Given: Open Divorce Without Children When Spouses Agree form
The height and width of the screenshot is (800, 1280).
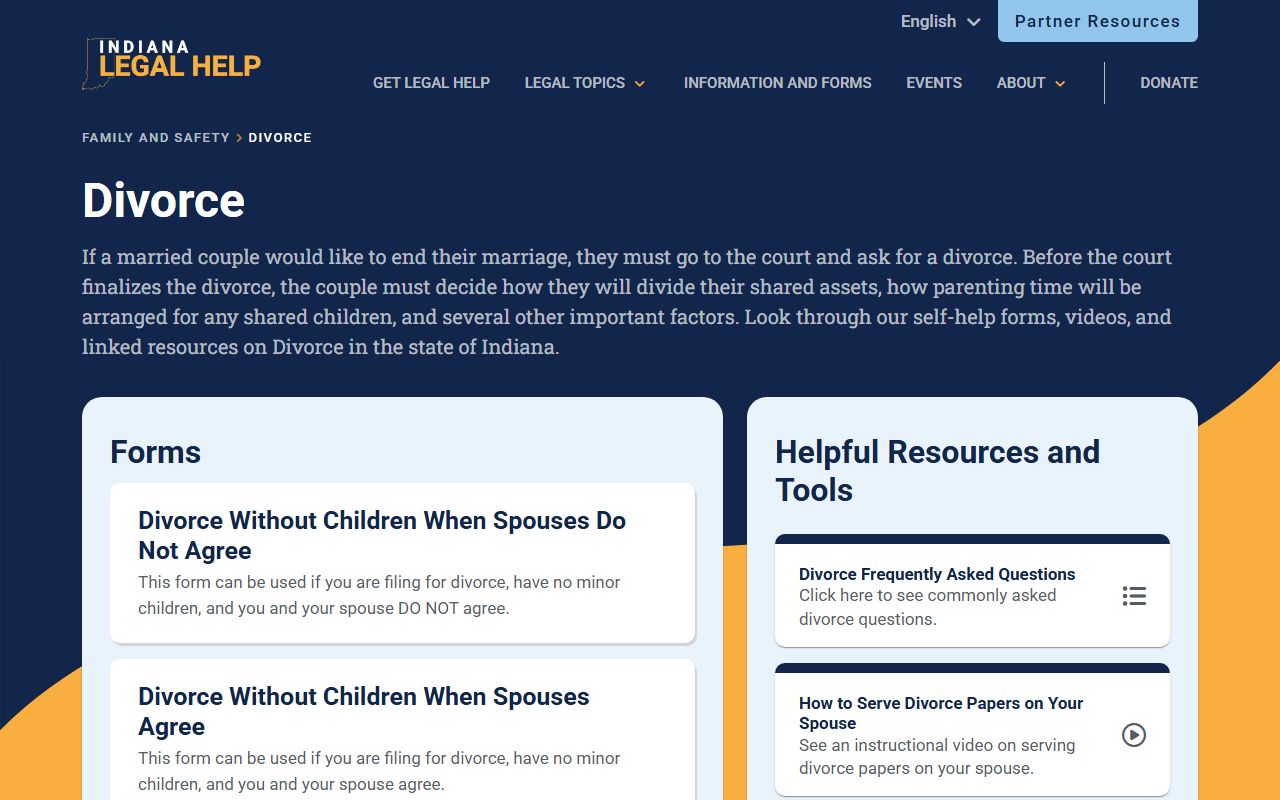Looking at the screenshot, I should (x=402, y=730).
